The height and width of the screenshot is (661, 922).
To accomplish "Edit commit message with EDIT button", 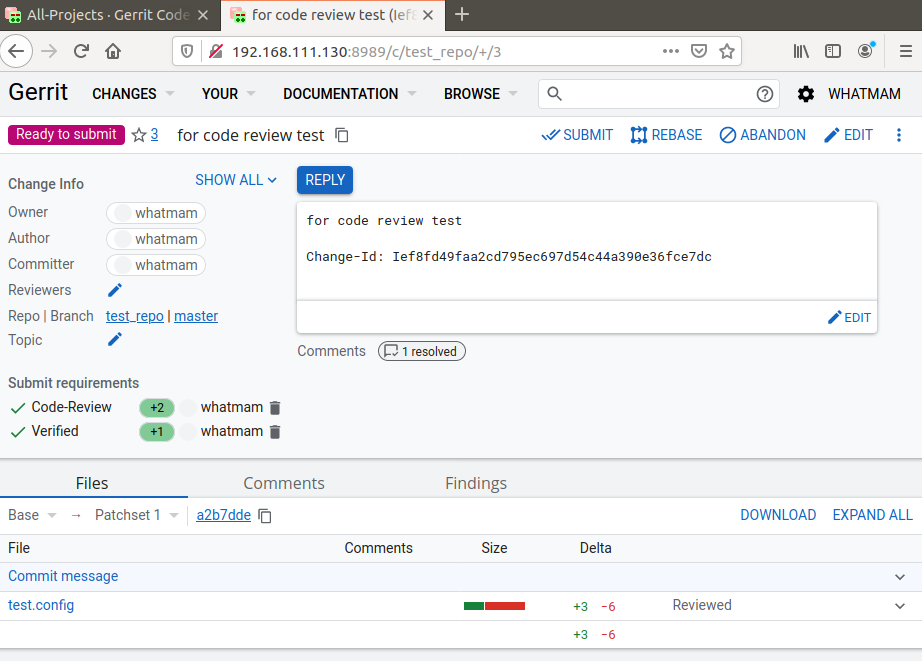I will point(849,318).
